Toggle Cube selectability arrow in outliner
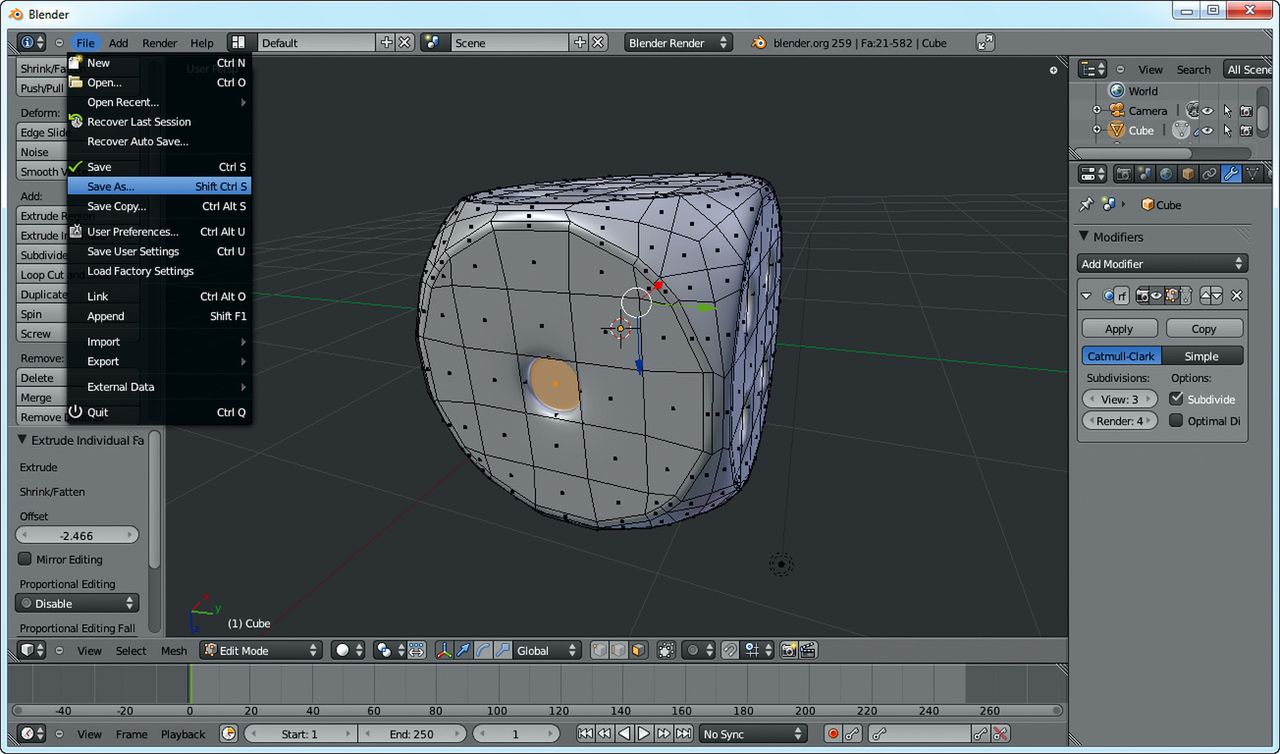This screenshot has height=754, width=1280. (1227, 130)
